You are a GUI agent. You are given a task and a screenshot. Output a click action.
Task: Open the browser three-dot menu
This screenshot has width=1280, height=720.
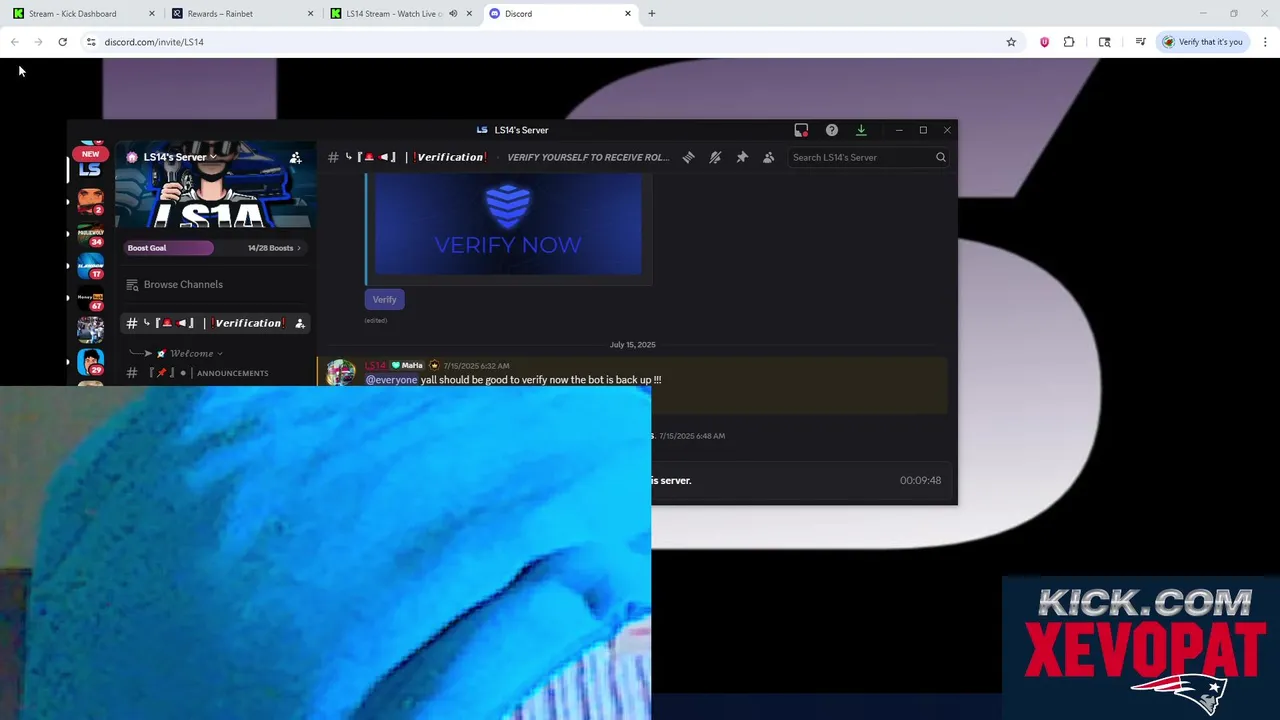(1265, 42)
